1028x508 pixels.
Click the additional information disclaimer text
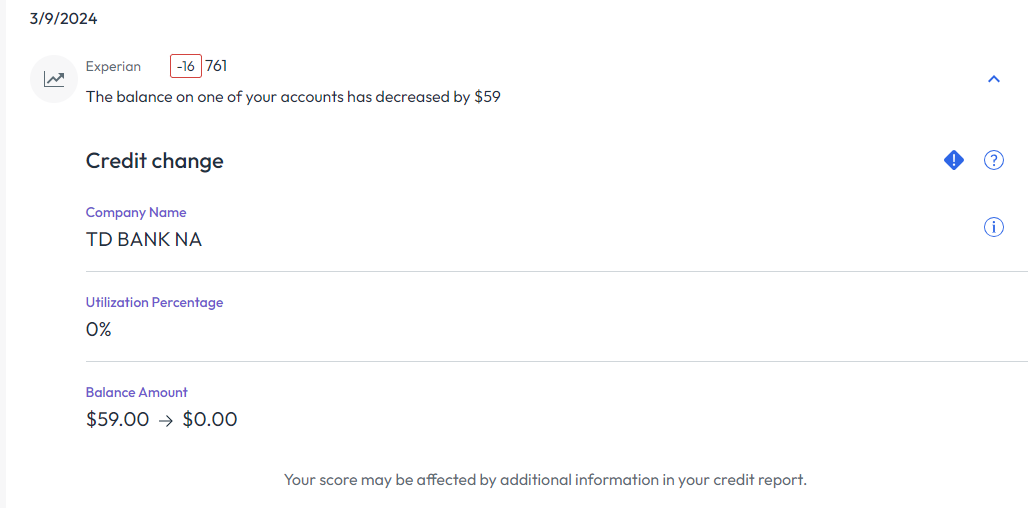[x=545, y=480]
